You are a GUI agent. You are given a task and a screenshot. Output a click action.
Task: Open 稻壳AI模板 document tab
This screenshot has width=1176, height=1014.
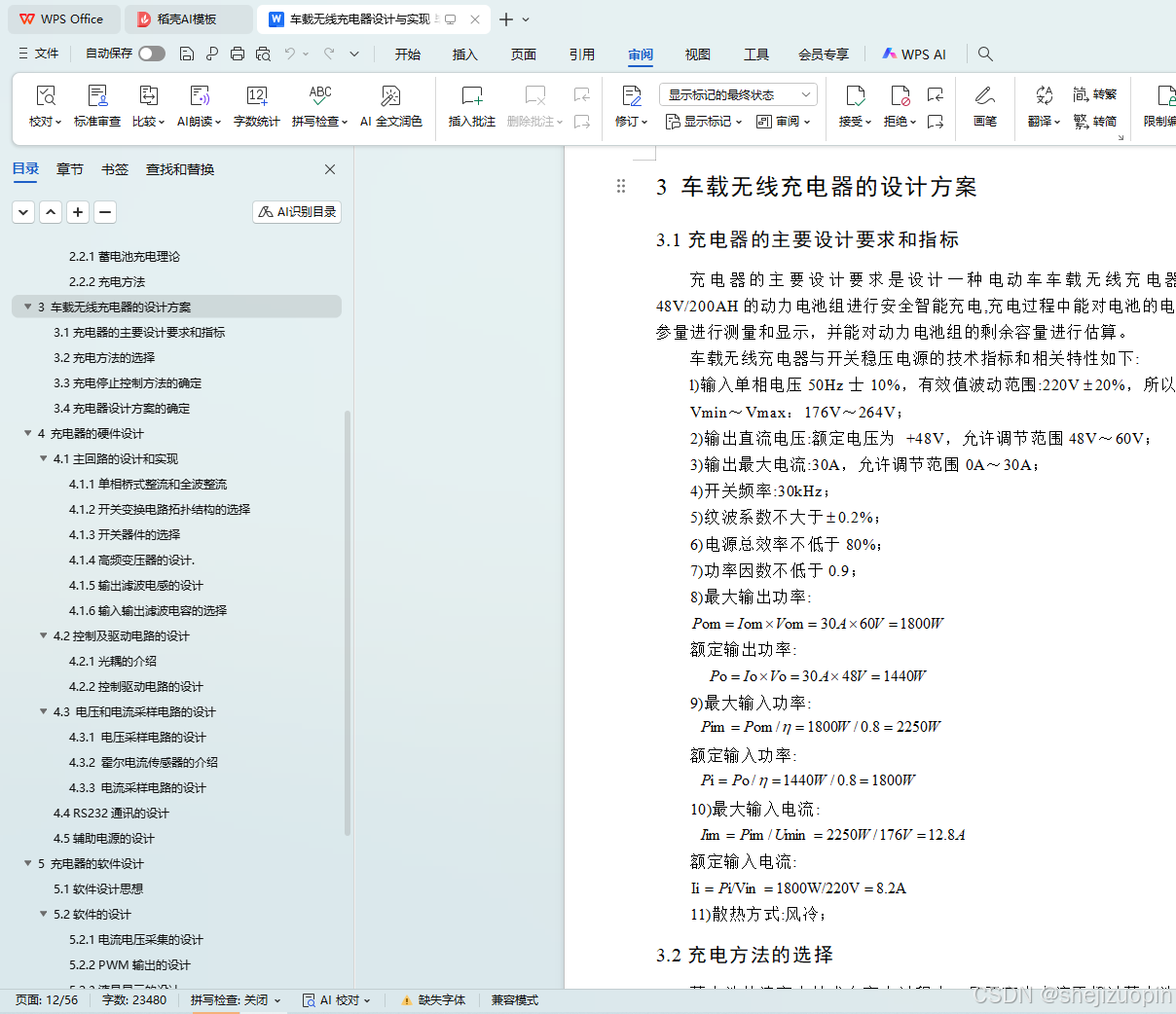[x=188, y=18]
